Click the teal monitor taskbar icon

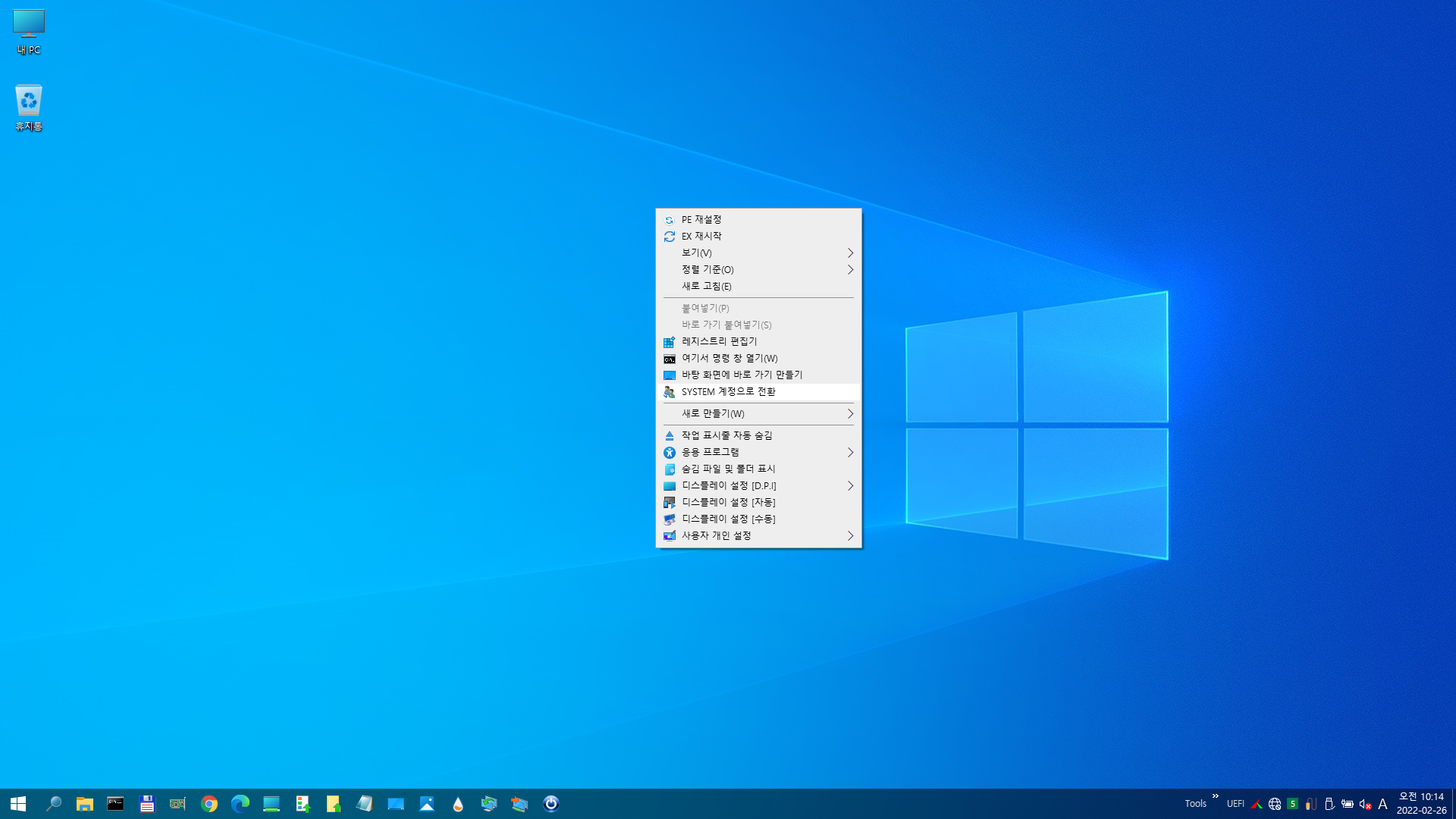coord(271,804)
